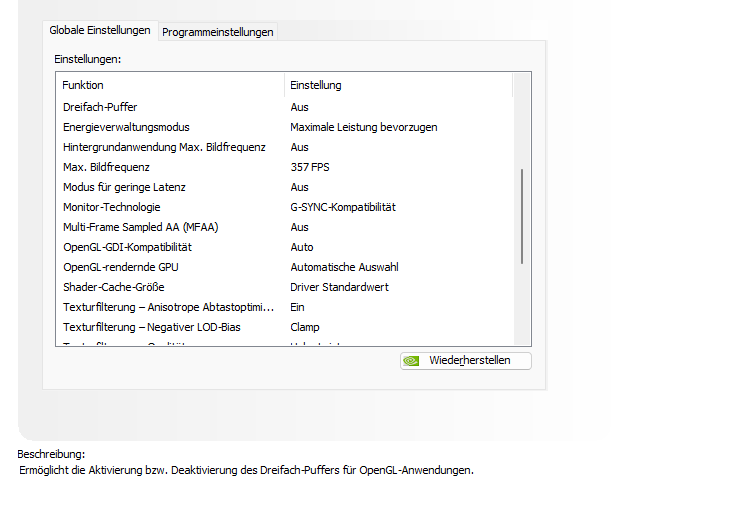Click the Wiederherstellen button
The image size is (750, 517).
coord(465,361)
